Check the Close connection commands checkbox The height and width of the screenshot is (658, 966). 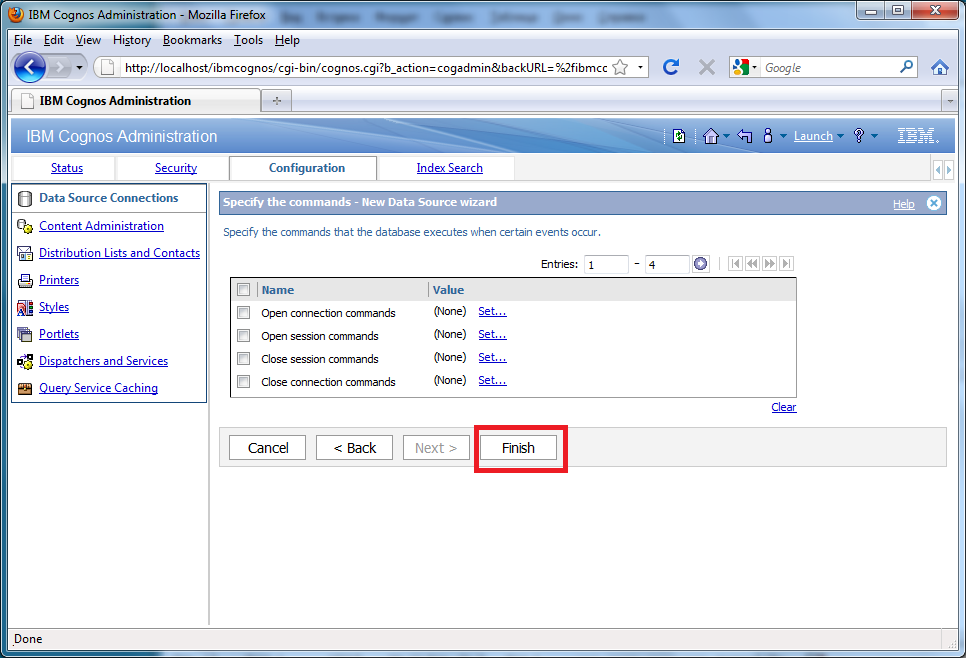click(243, 381)
